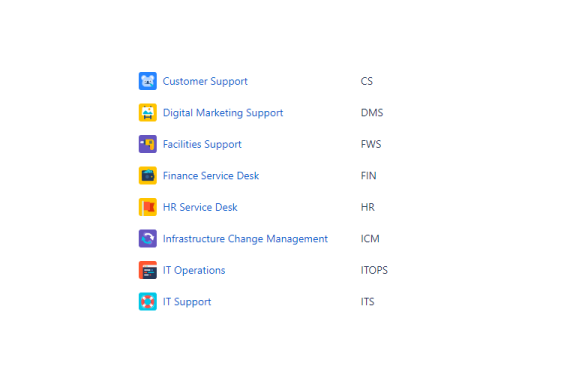Click the ITOPS project key
This screenshot has width=588, height=378.
(374, 270)
